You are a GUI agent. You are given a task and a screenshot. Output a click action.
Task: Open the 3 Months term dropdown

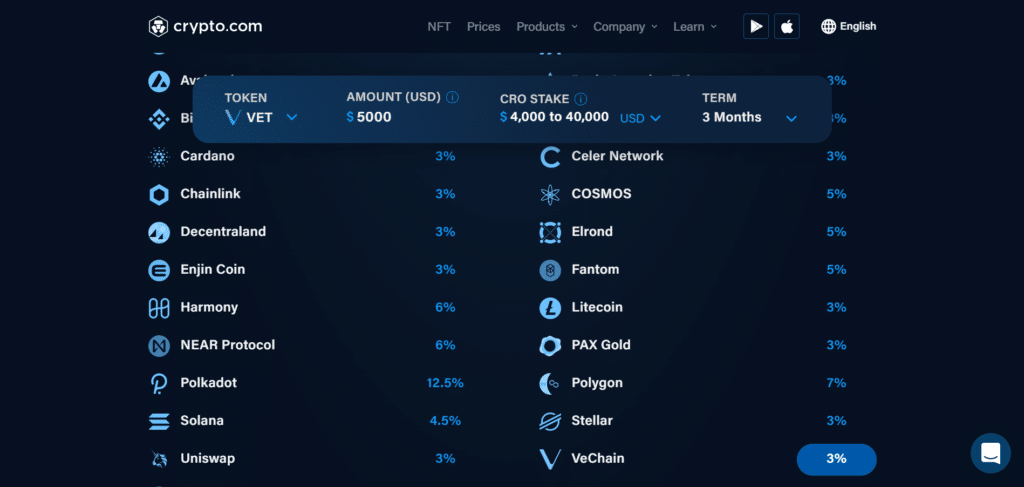(750, 118)
